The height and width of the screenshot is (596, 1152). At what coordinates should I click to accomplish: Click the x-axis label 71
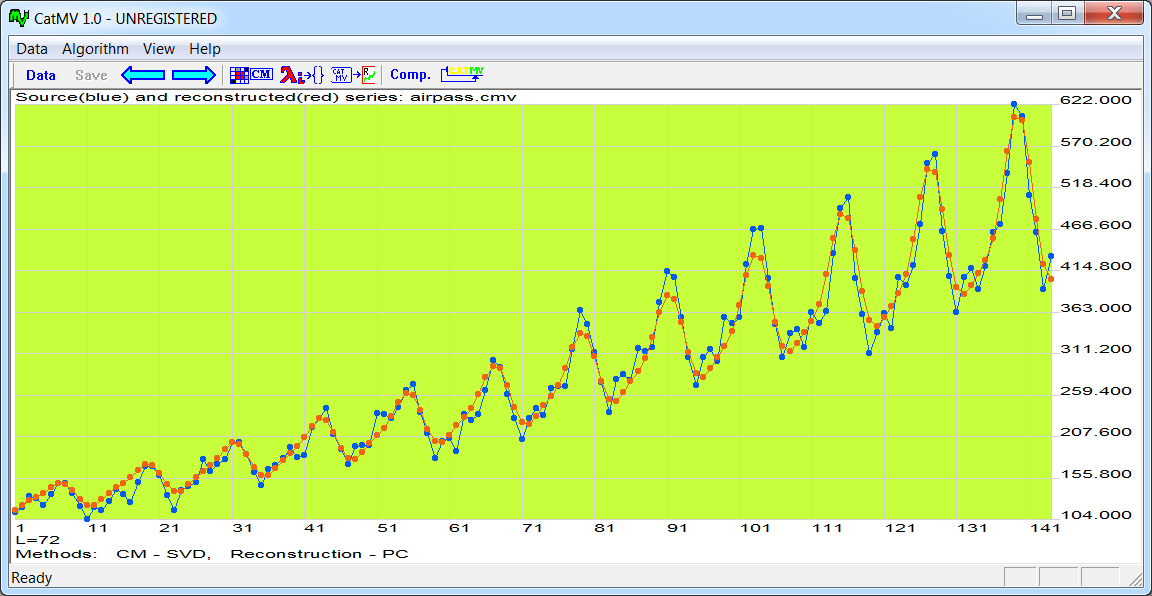point(531,527)
